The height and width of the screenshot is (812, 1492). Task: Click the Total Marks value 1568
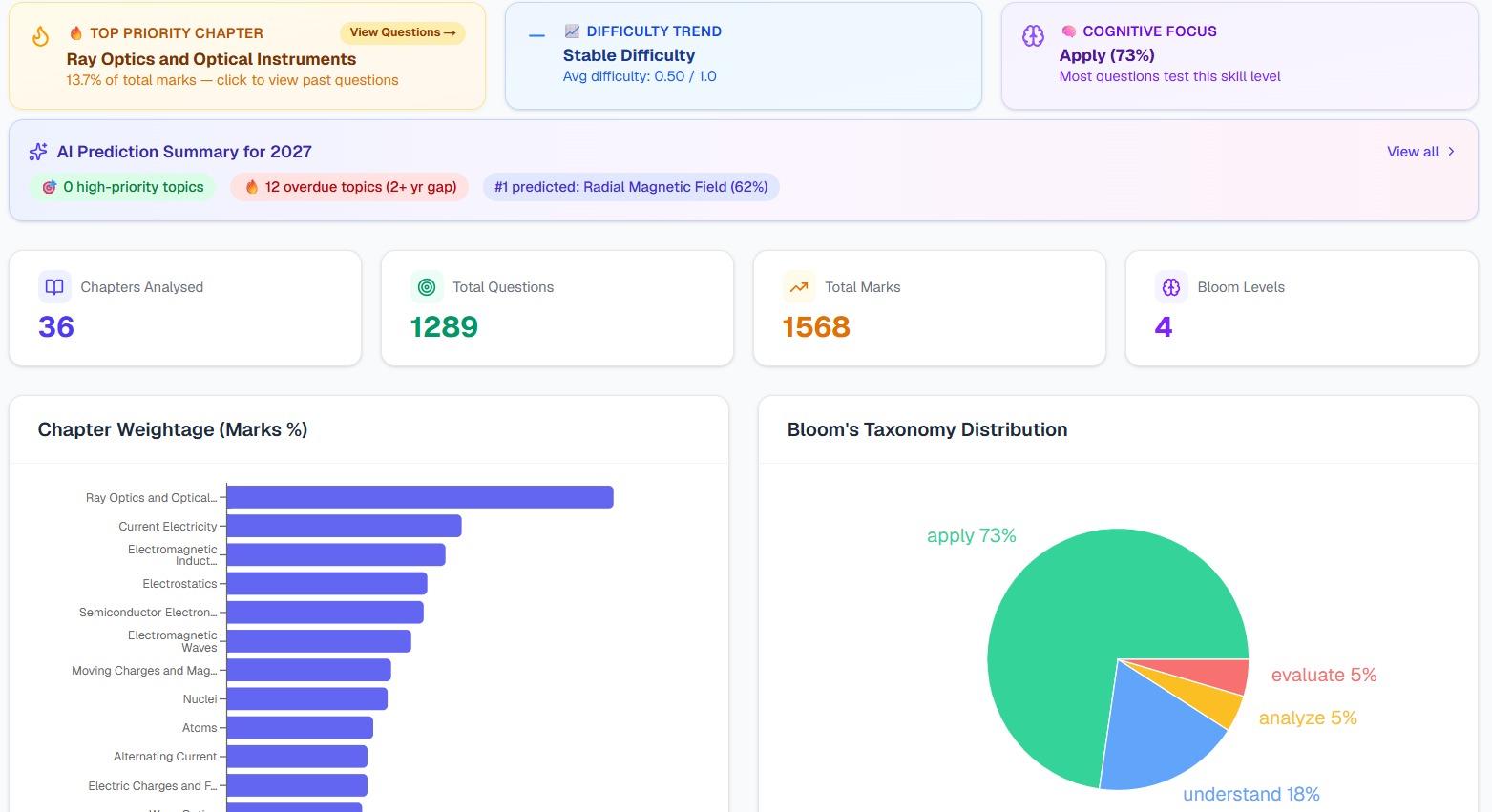[x=816, y=327]
